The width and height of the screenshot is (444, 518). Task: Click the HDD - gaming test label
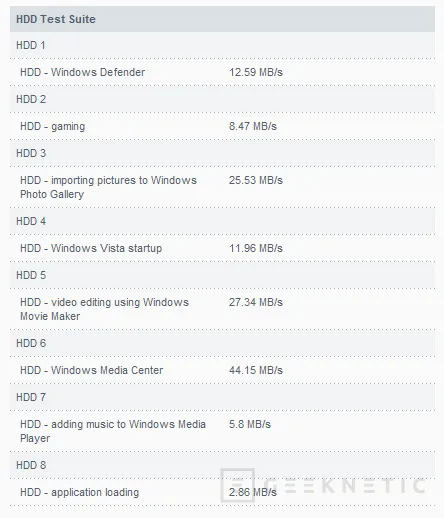[x=52, y=127]
